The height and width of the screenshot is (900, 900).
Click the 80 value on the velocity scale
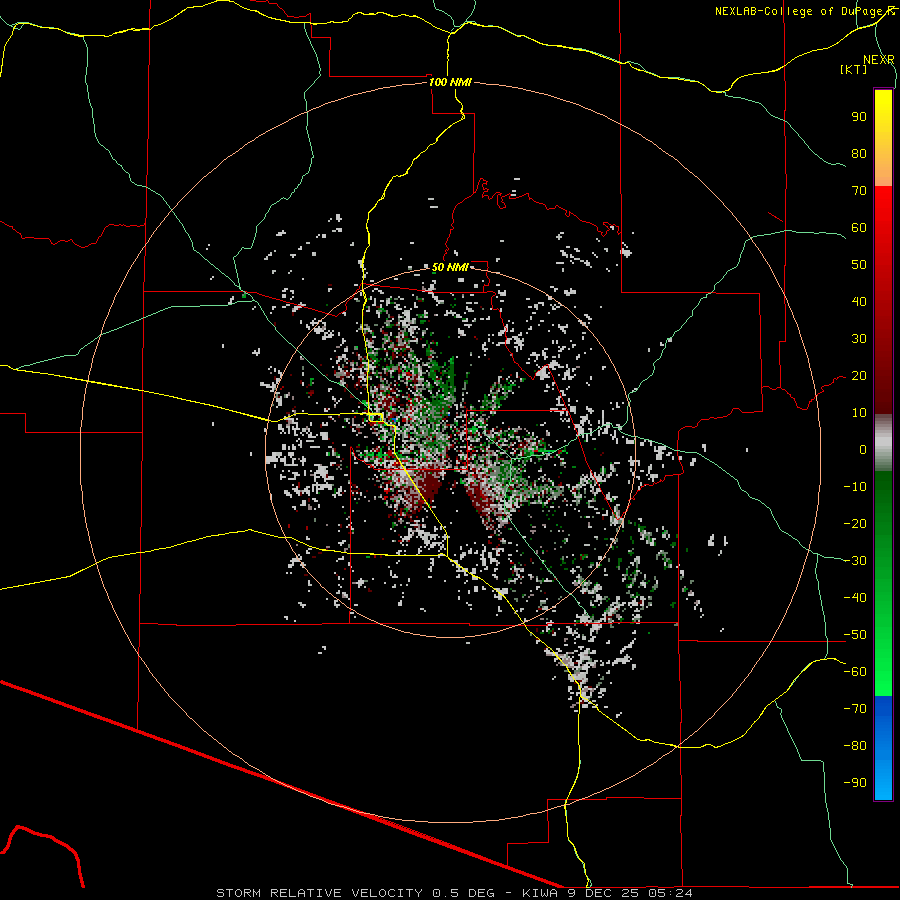859,154
